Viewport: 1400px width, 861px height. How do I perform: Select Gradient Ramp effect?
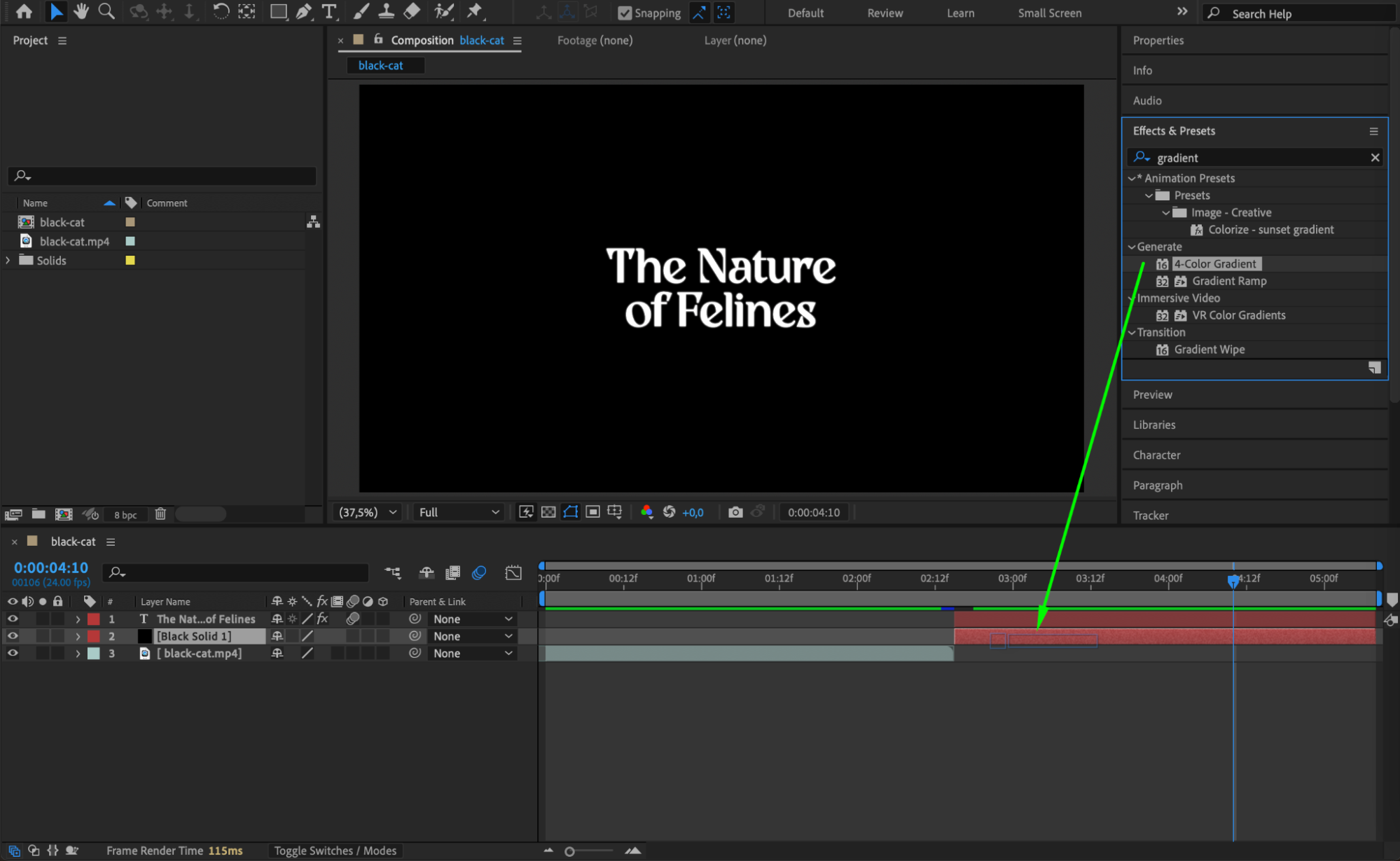pos(1229,281)
